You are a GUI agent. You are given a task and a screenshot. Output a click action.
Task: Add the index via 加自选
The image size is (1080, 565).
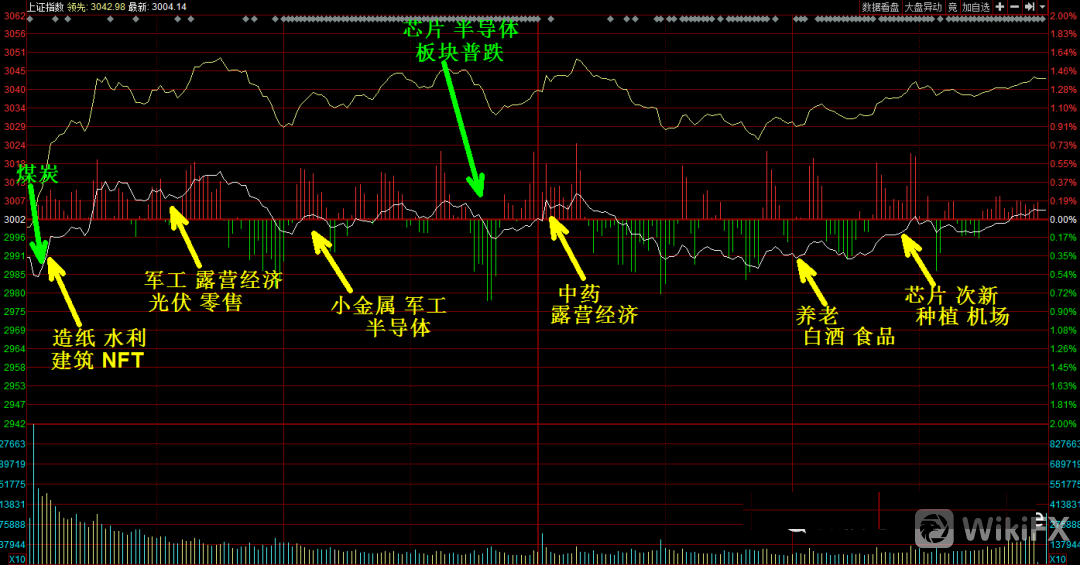point(976,7)
